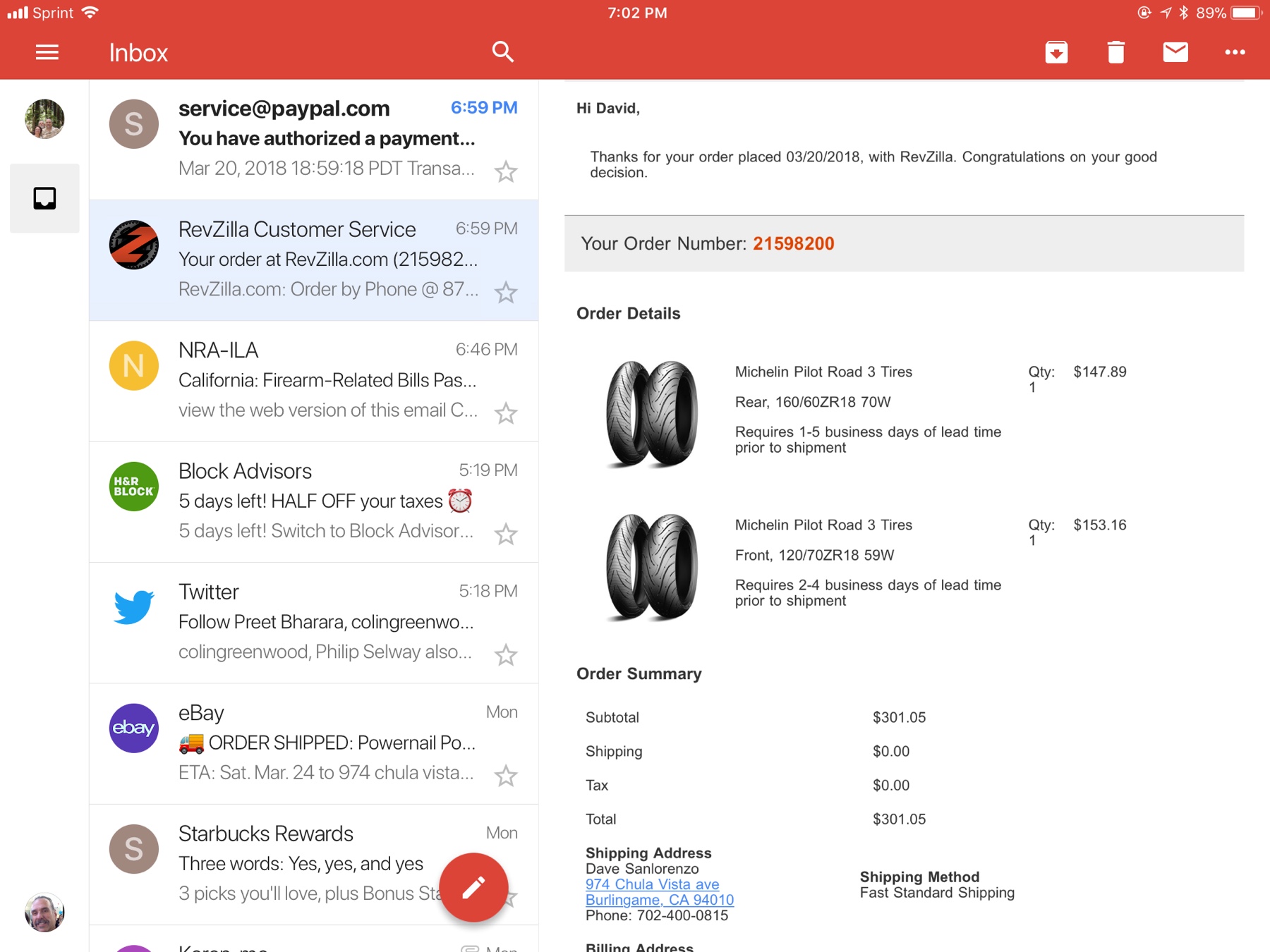Star the RevZilla Customer Service email
The image size is (1270, 952).
506,292
